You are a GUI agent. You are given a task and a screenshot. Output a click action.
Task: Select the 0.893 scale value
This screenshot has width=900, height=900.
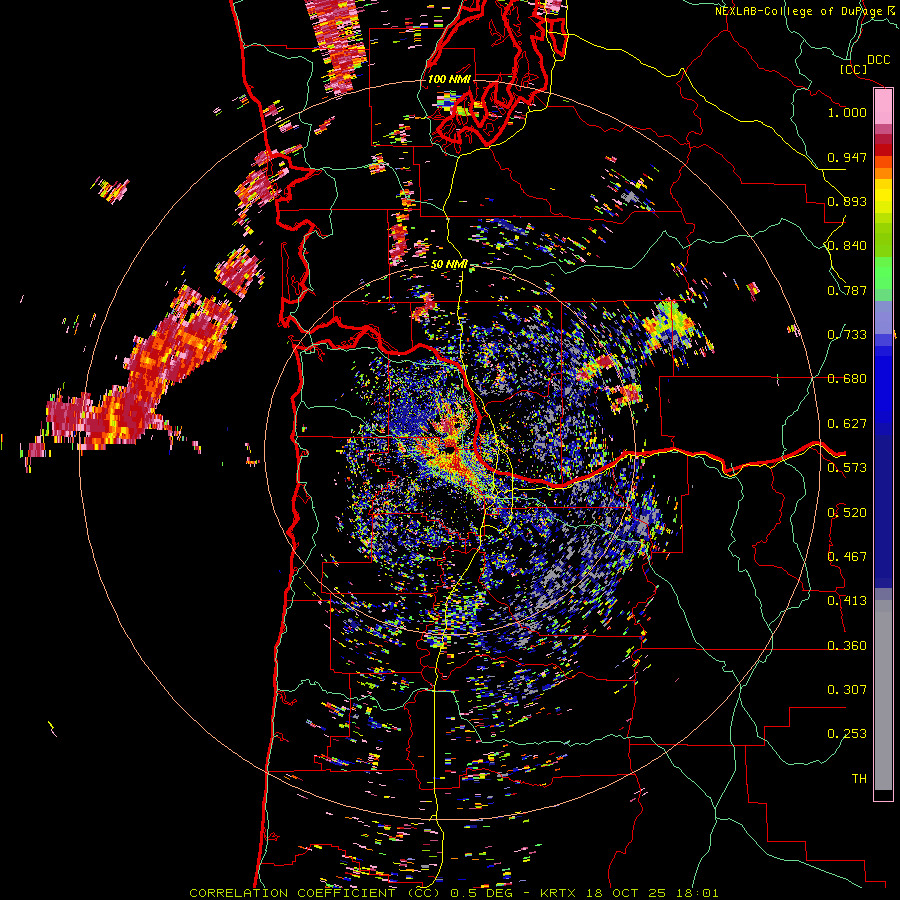847,201
